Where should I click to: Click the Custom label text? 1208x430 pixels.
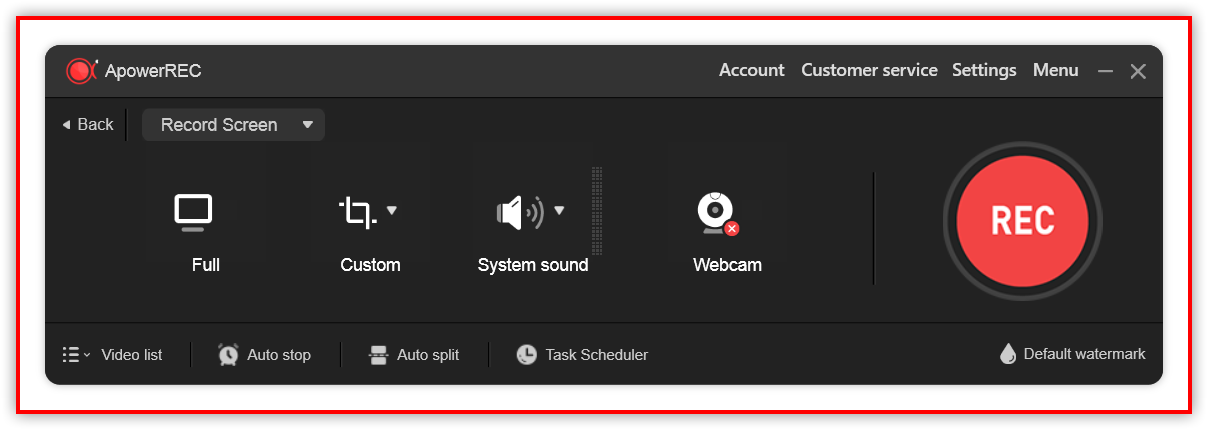point(370,265)
